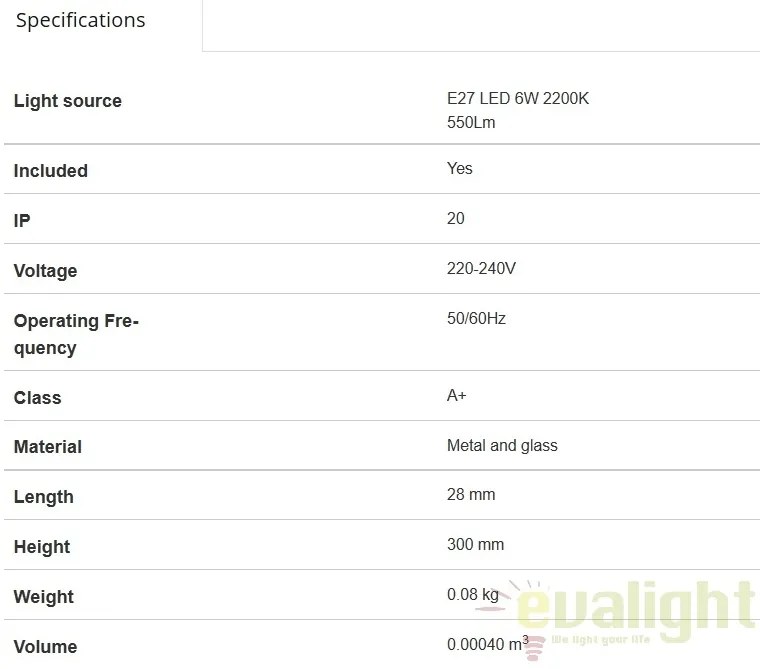This screenshot has height=669, width=760.
Task: Select the Yes value for Included
Action: pos(459,168)
